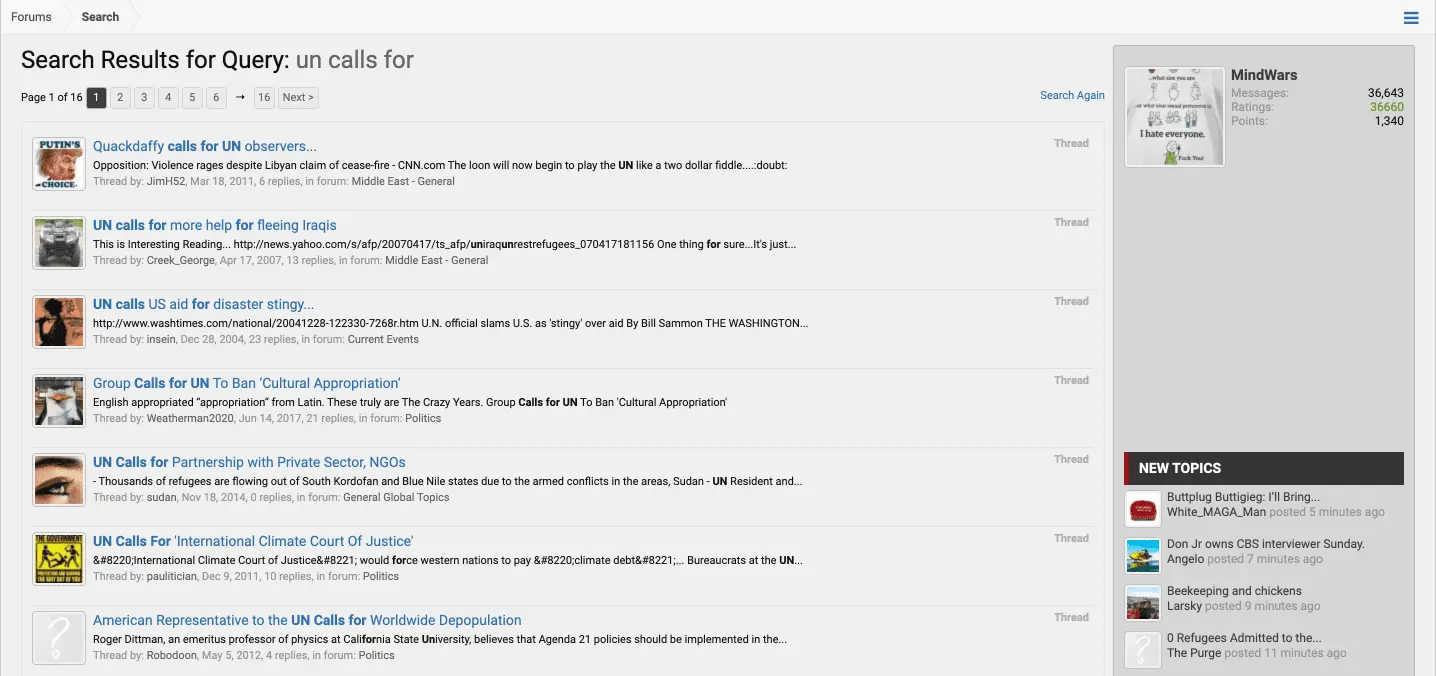Open Weatherman2020's user profile link
The width and height of the screenshot is (1436, 676).
189,418
